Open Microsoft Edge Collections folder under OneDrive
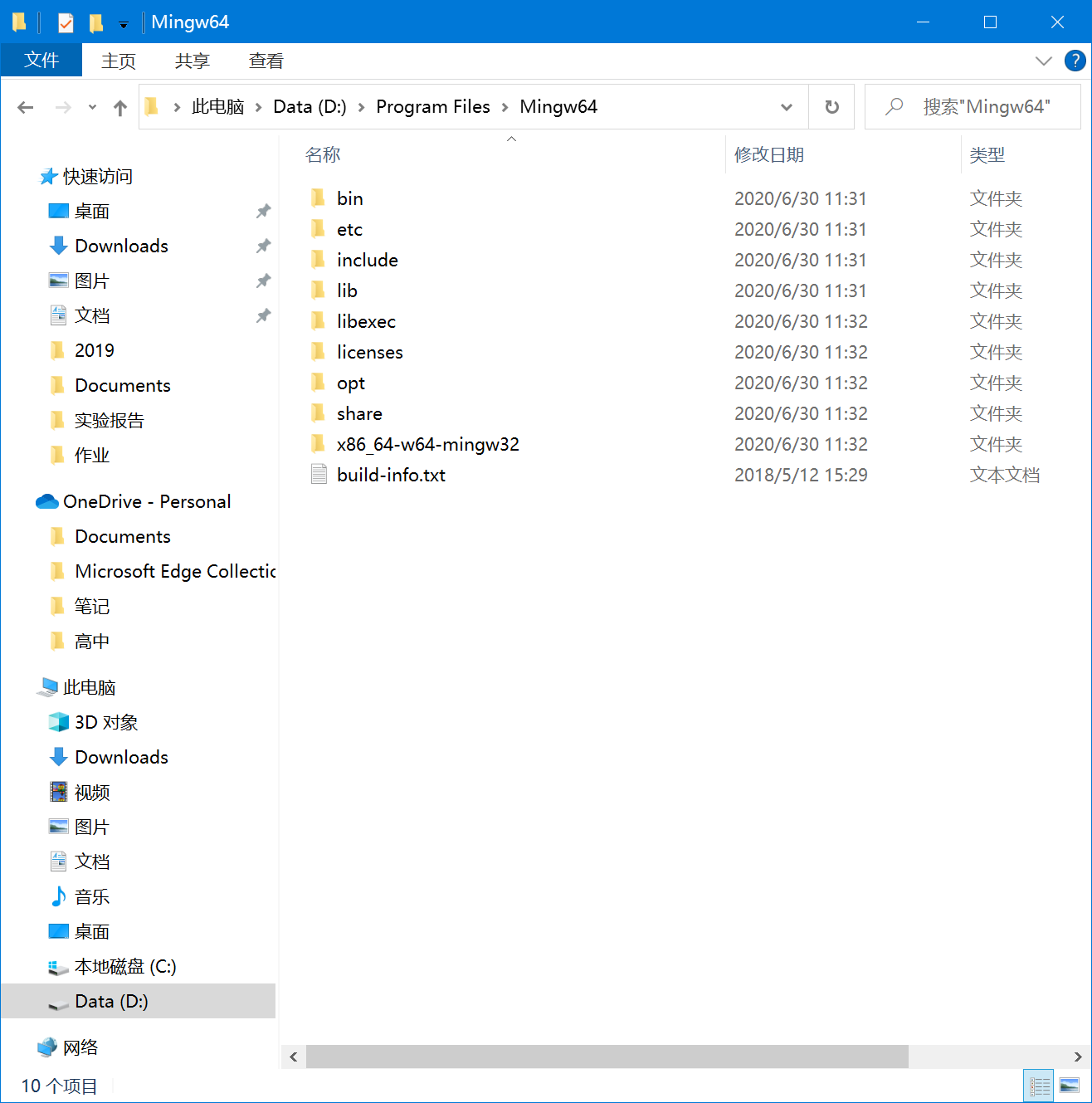Screen dimensions: 1092x1103 pos(175,572)
